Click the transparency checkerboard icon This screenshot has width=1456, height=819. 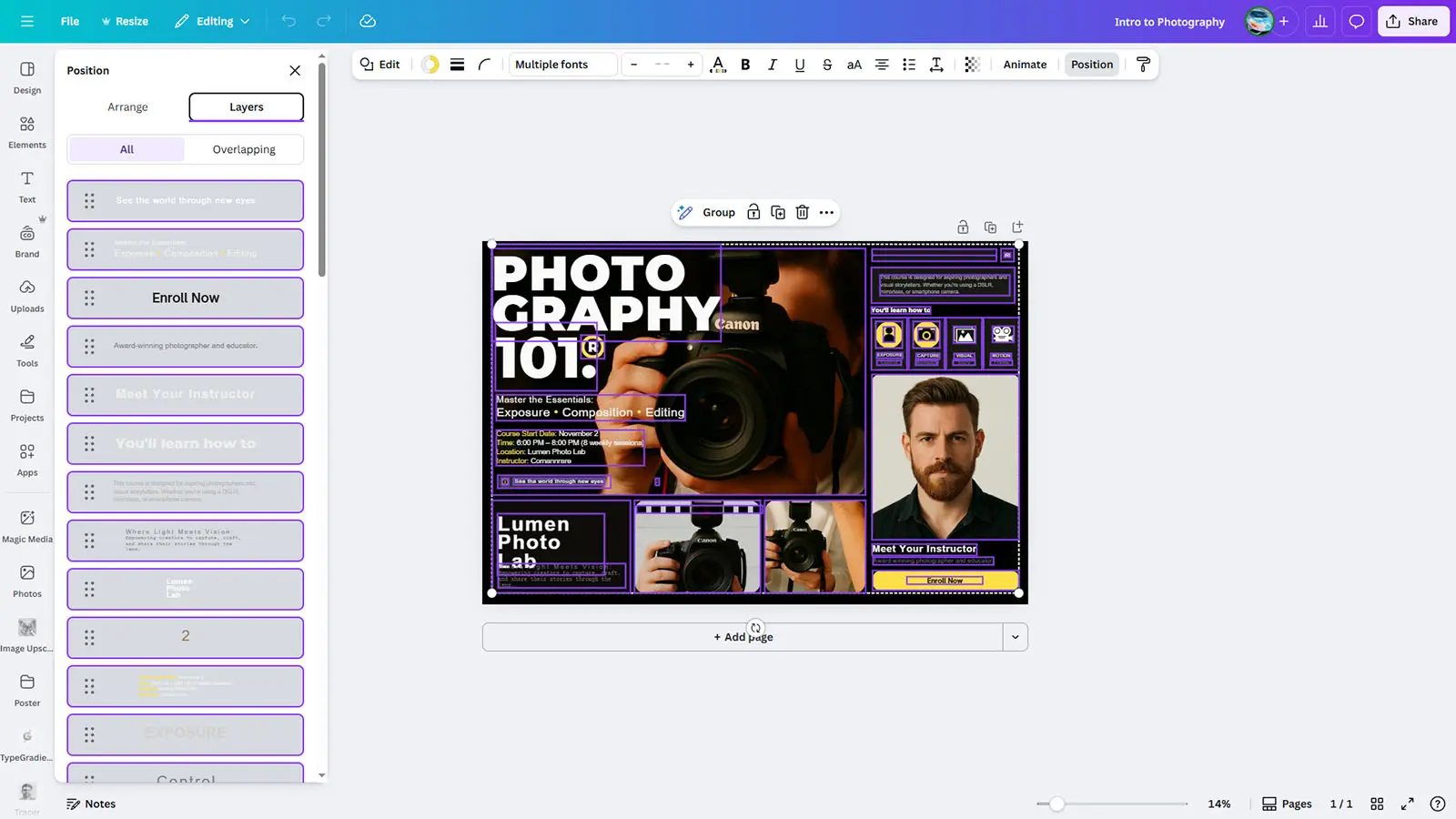pyautogui.click(x=972, y=65)
